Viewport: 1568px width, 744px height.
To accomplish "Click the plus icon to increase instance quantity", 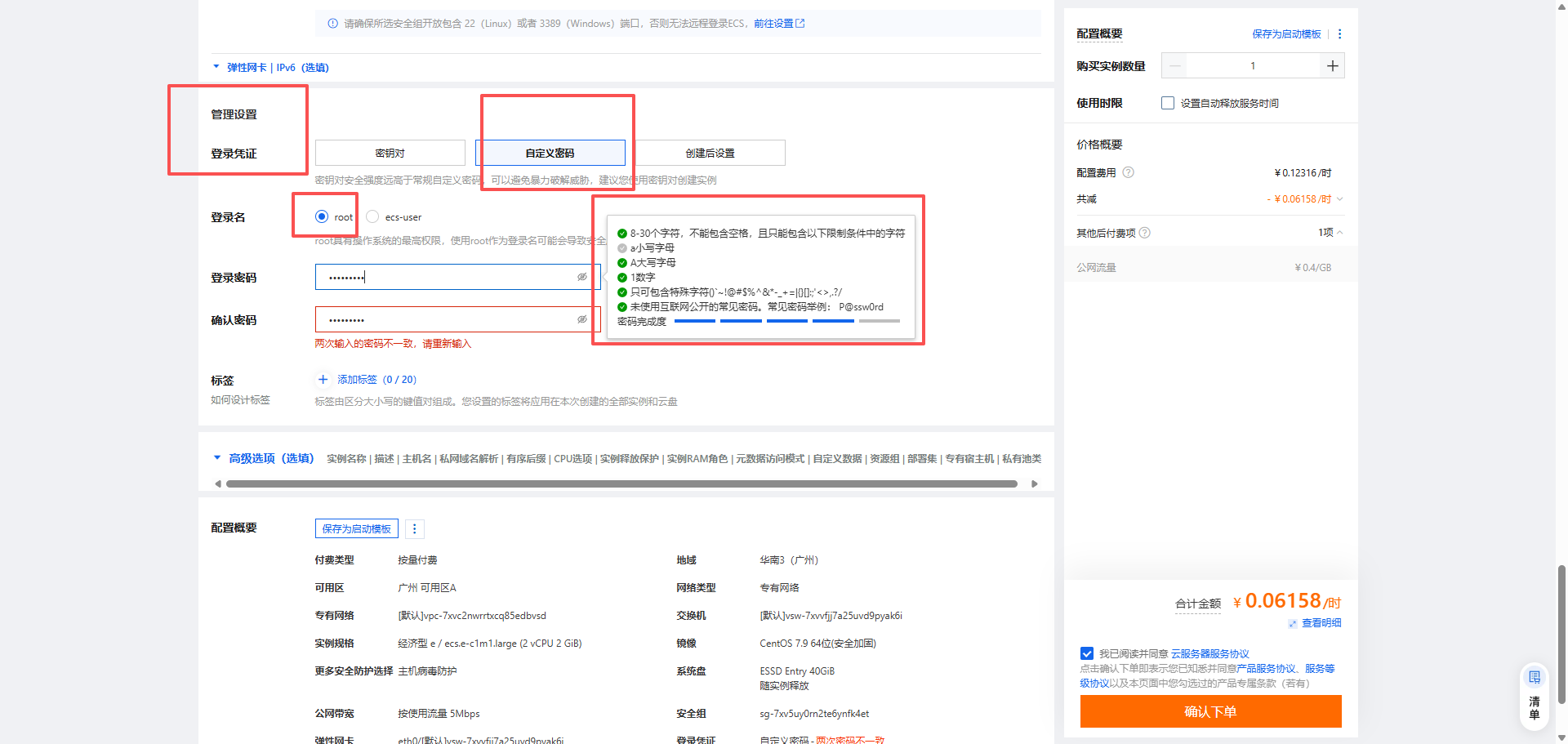I will click(x=1332, y=66).
